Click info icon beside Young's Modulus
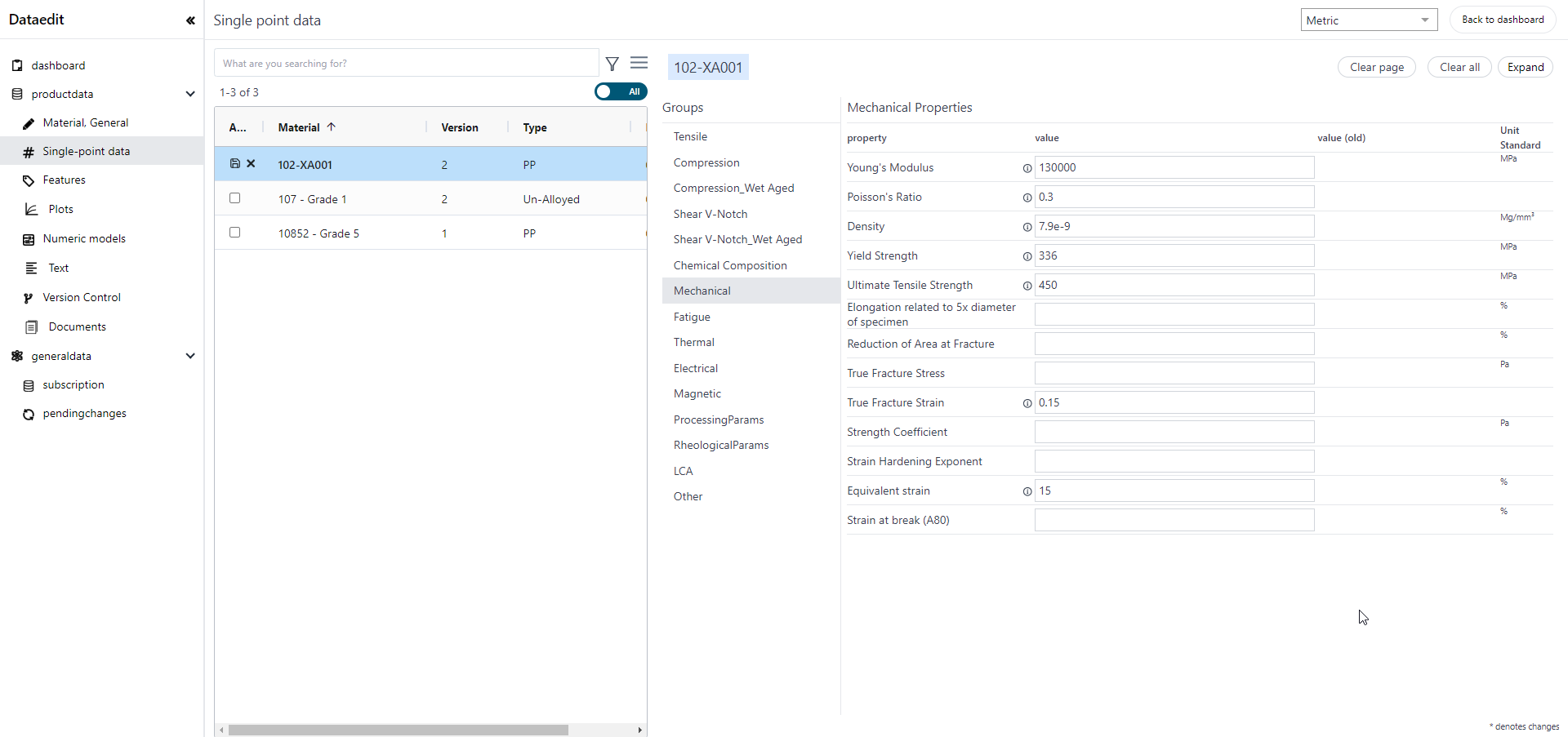The height and width of the screenshot is (737, 1568). [1027, 168]
